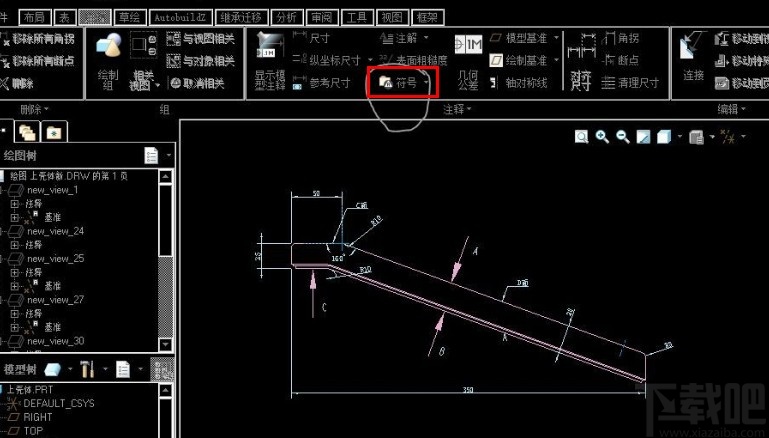The width and height of the screenshot is (769, 438).
Task: Expand 基准 under new_view_27
Action: [15, 327]
